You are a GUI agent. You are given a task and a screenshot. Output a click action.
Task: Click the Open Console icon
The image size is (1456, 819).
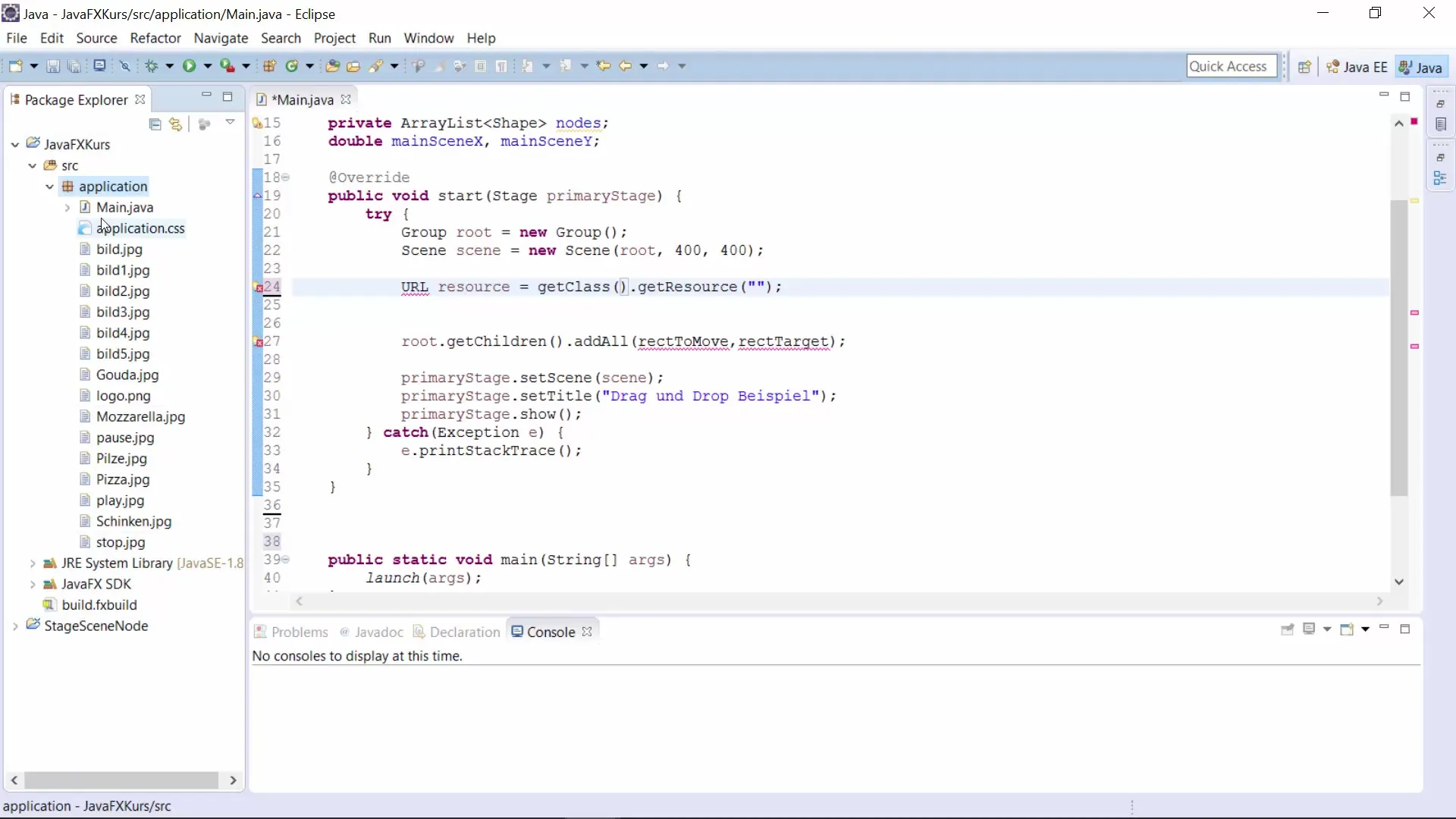(1347, 629)
